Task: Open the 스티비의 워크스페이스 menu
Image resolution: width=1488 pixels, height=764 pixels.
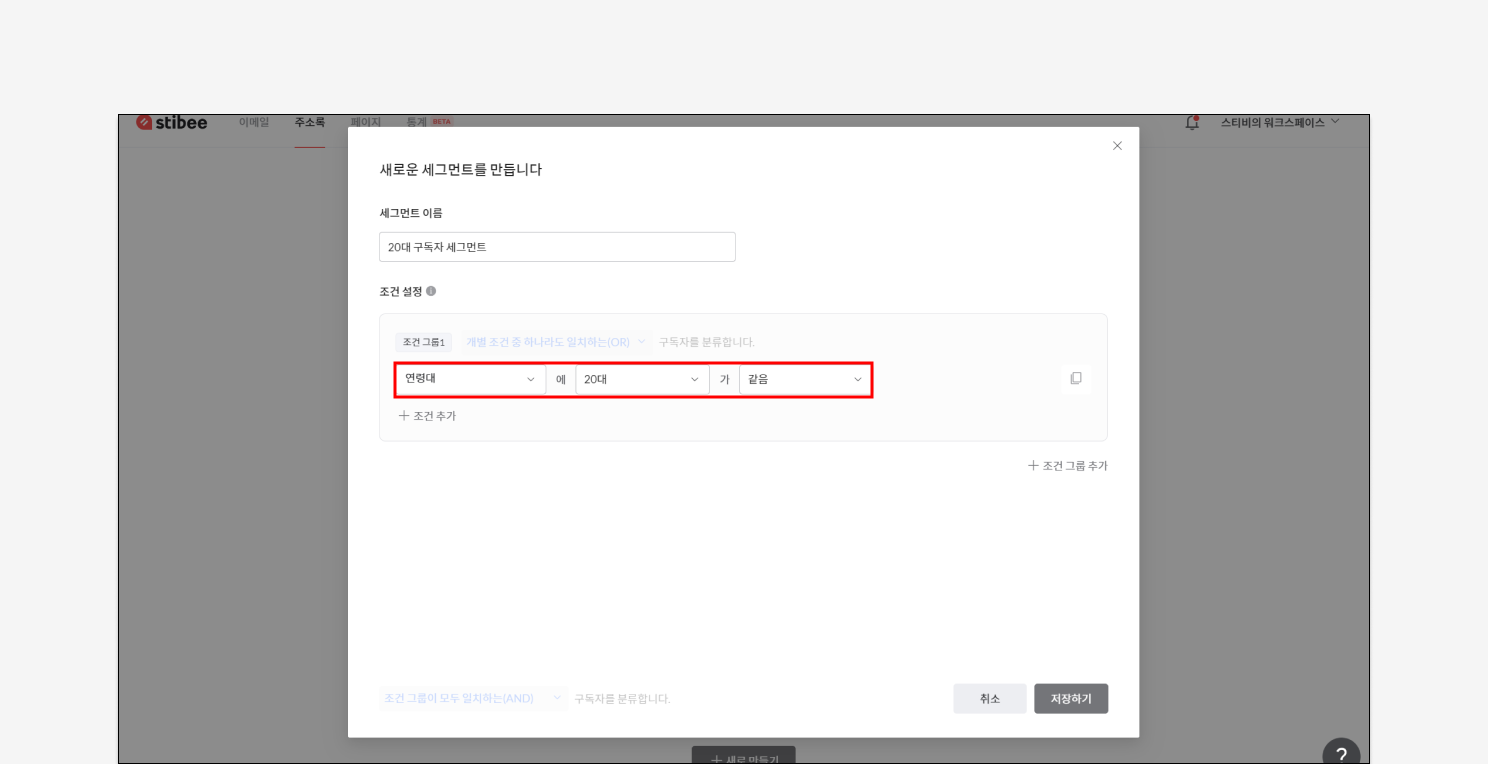Action: pos(1279,122)
